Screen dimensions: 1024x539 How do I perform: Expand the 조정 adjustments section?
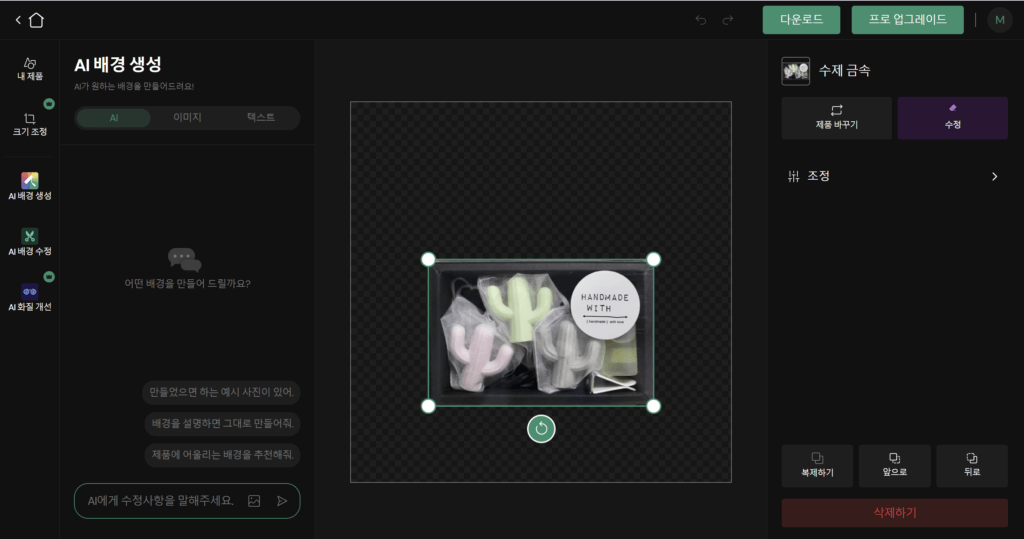click(x=894, y=176)
